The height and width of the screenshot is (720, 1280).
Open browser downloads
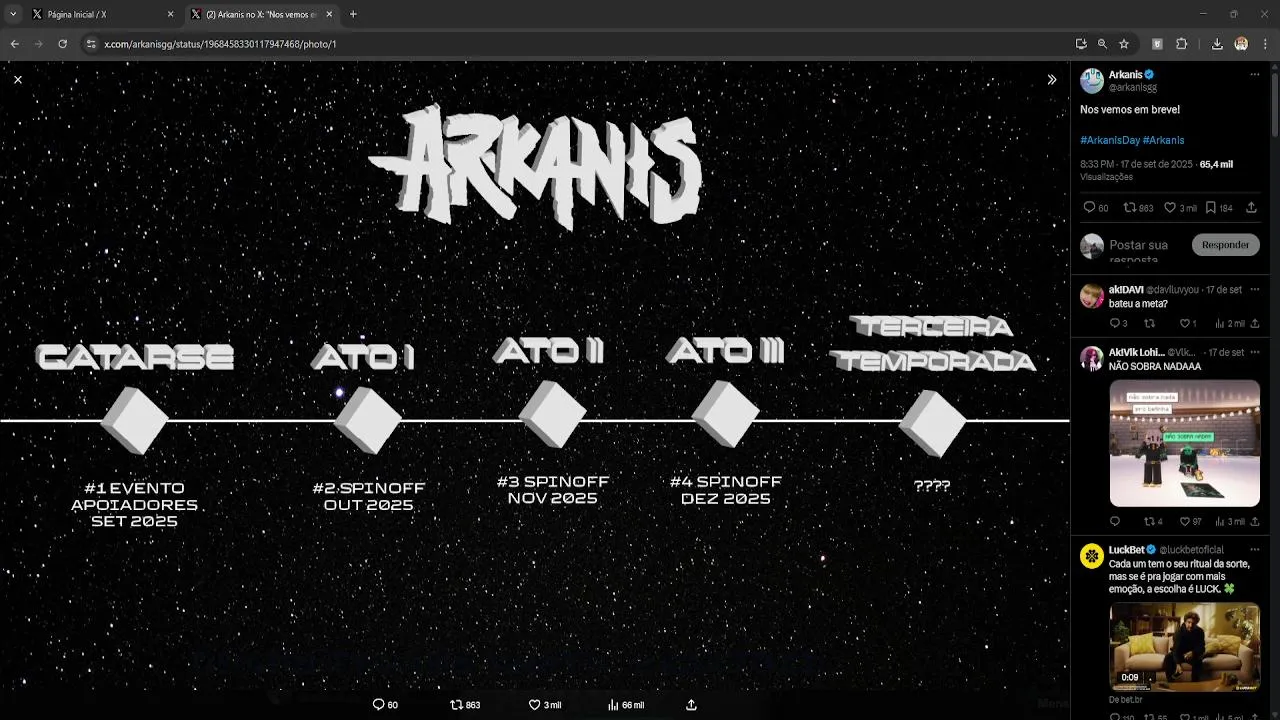pyautogui.click(x=1217, y=44)
